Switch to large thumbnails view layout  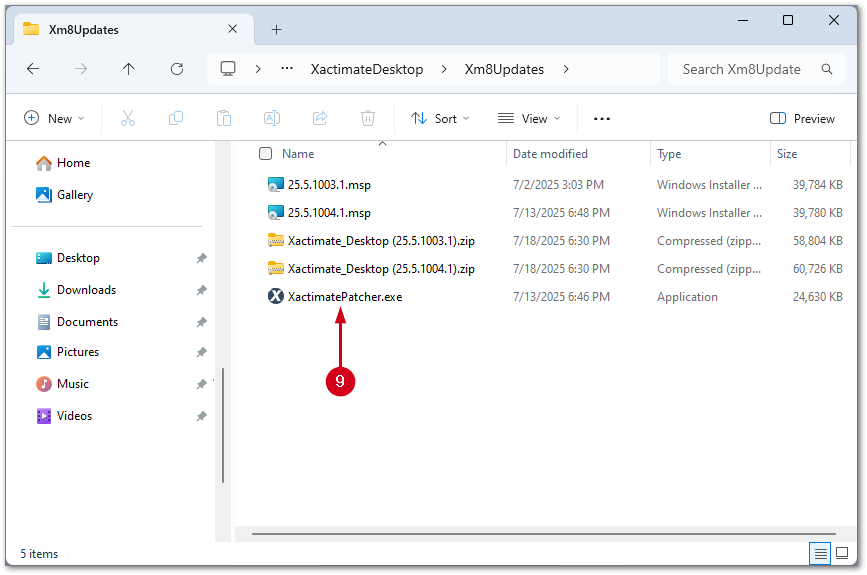[842, 553]
